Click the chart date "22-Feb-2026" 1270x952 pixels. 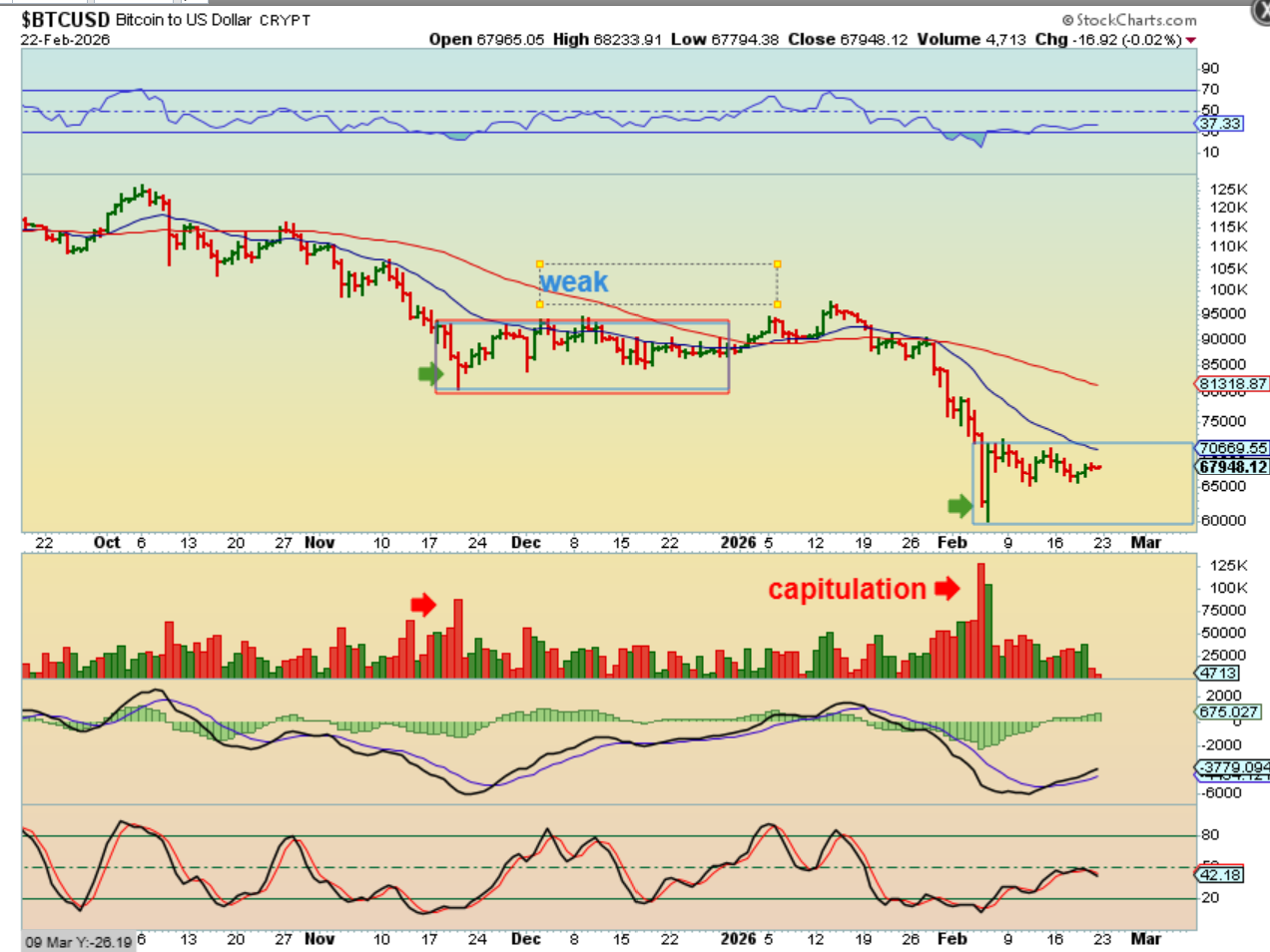pos(65,40)
